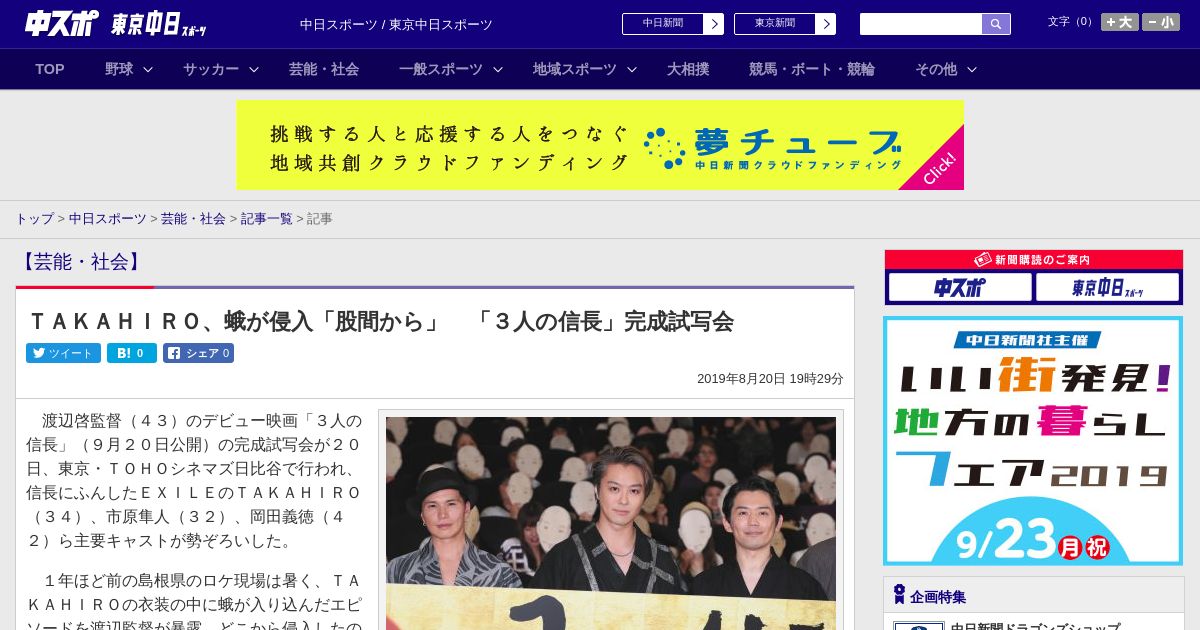Click the article photo of three actors
This screenshot has height=630, width=1200.
click(x=611, y=522)
